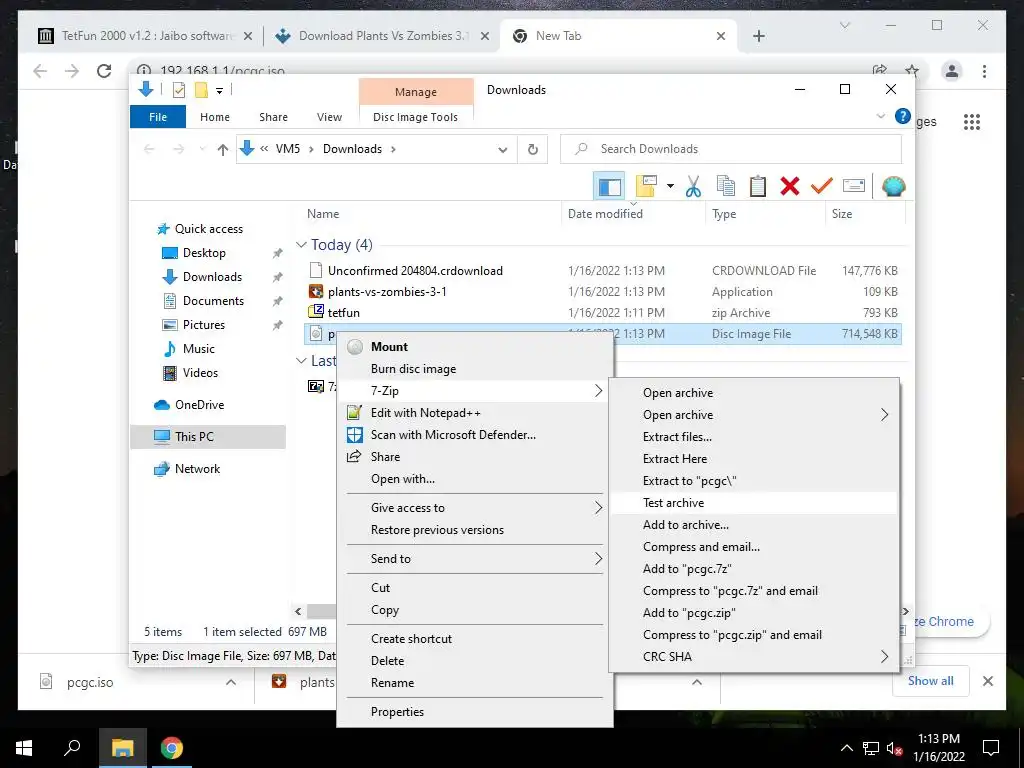Click the orange checkmark Properties icon
The width and height of the screenshot is (1024, 768).
tap(822, 187)
